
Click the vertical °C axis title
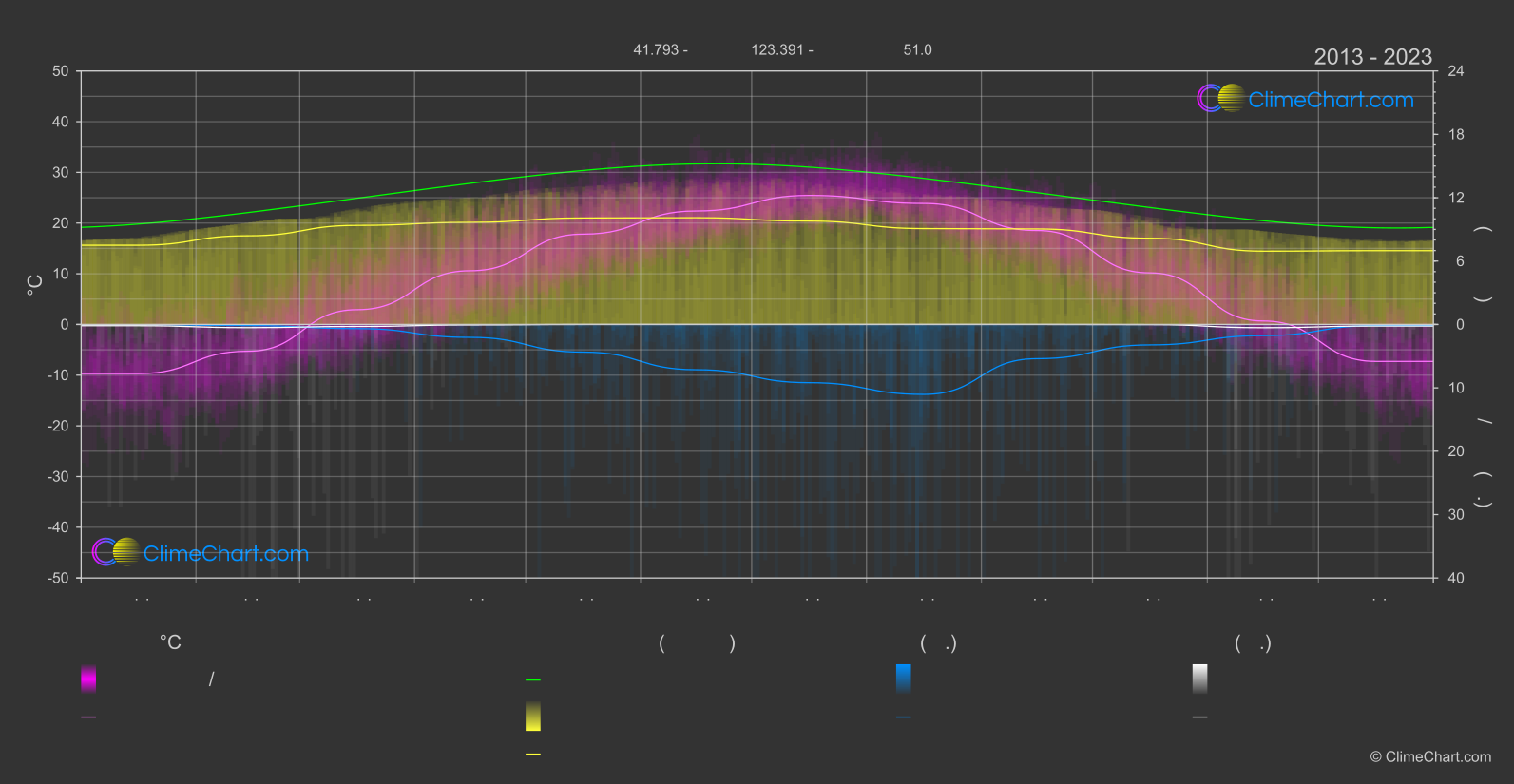pyautogui.click(x=35, y=284)
